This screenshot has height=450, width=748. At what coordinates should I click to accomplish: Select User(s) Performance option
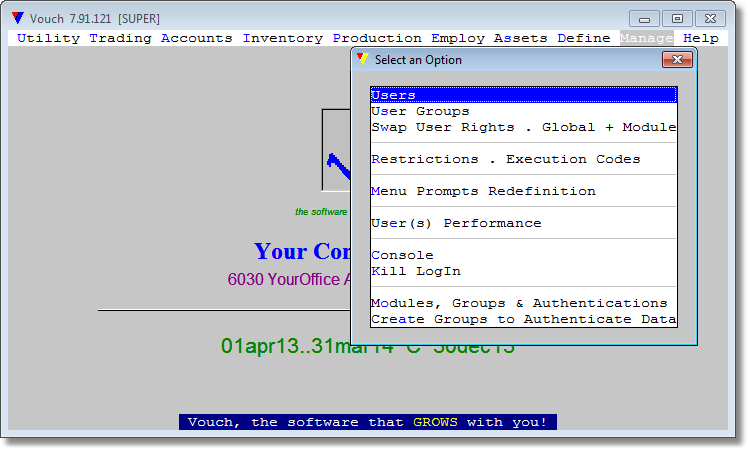point(523,223)
